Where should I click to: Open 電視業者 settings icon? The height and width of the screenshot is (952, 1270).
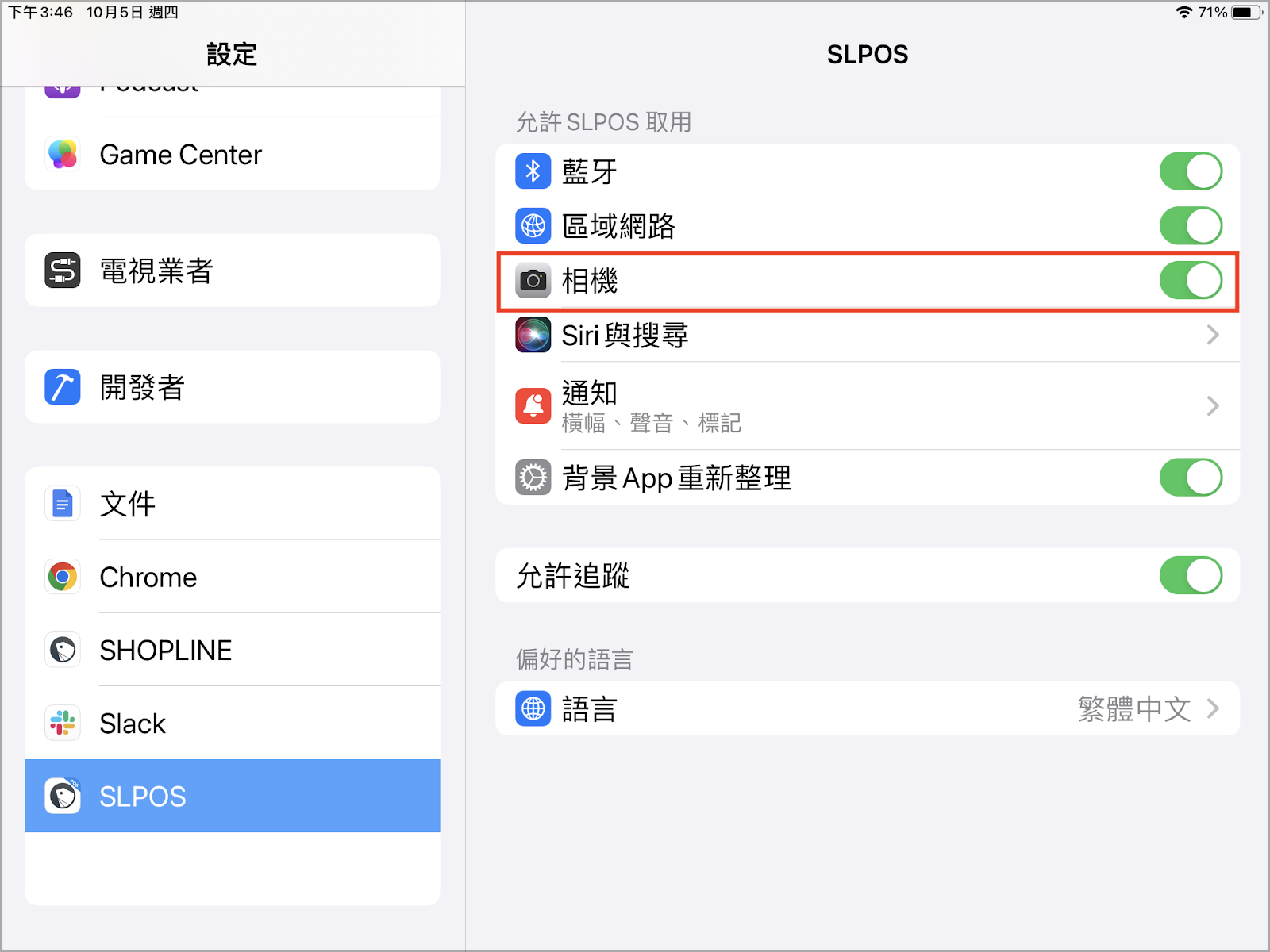[x=63, y=271]
